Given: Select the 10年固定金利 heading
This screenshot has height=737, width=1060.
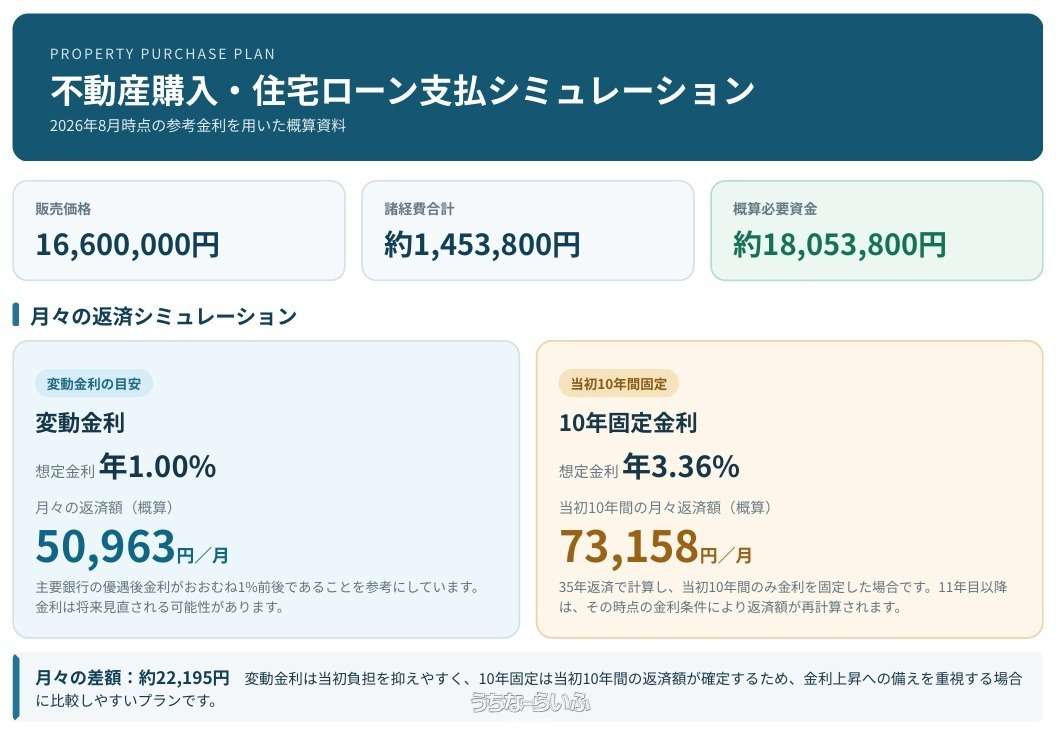Looking at the screenshot, I should [628, 423].
